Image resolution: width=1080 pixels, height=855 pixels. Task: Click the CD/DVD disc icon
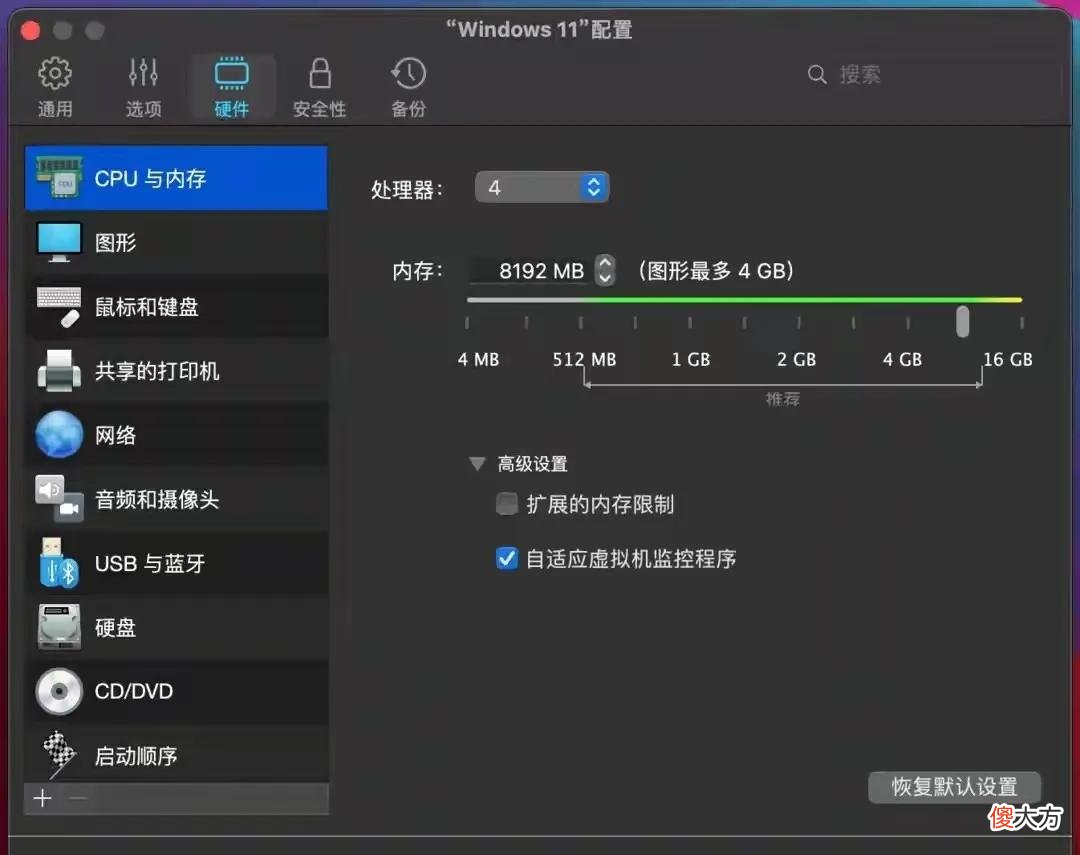click(59, 691)
